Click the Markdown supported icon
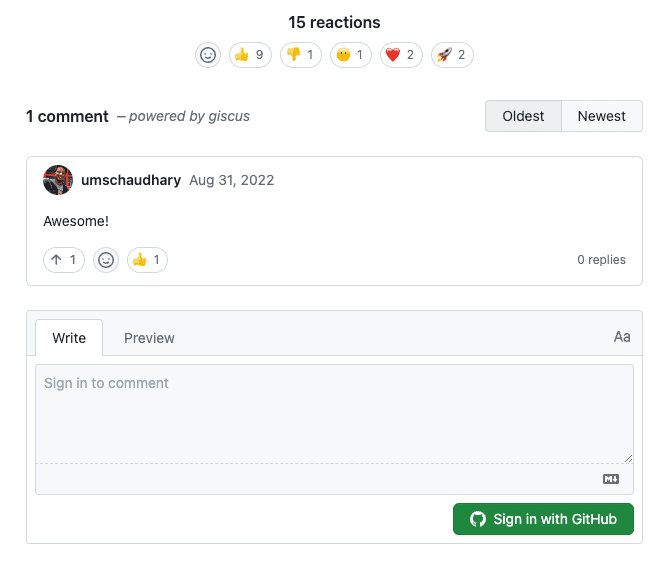671x563 pixels. (x=611, y=479)
